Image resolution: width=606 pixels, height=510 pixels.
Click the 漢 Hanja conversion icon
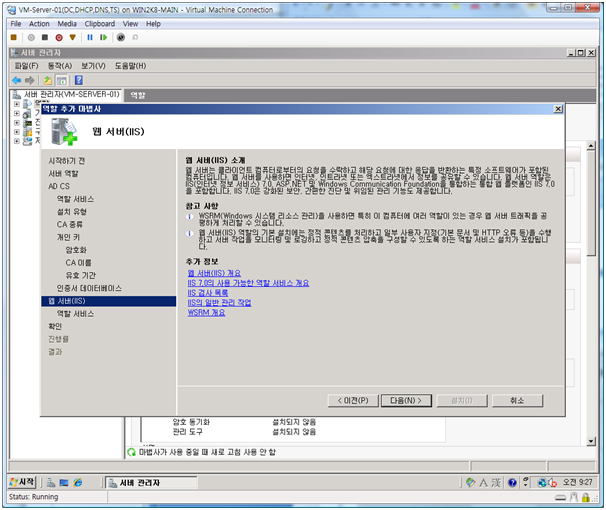pyautogui.click(x=496, y=483)
